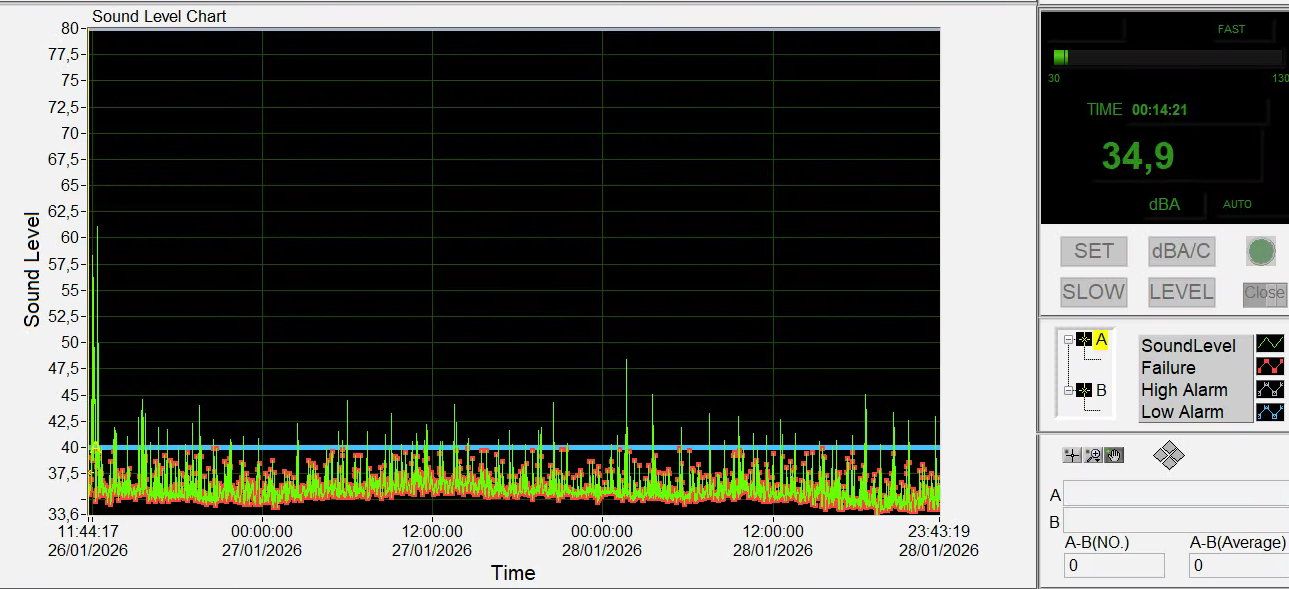Switch response to SLOW

pyautogui.click(x=1093, y=292)
